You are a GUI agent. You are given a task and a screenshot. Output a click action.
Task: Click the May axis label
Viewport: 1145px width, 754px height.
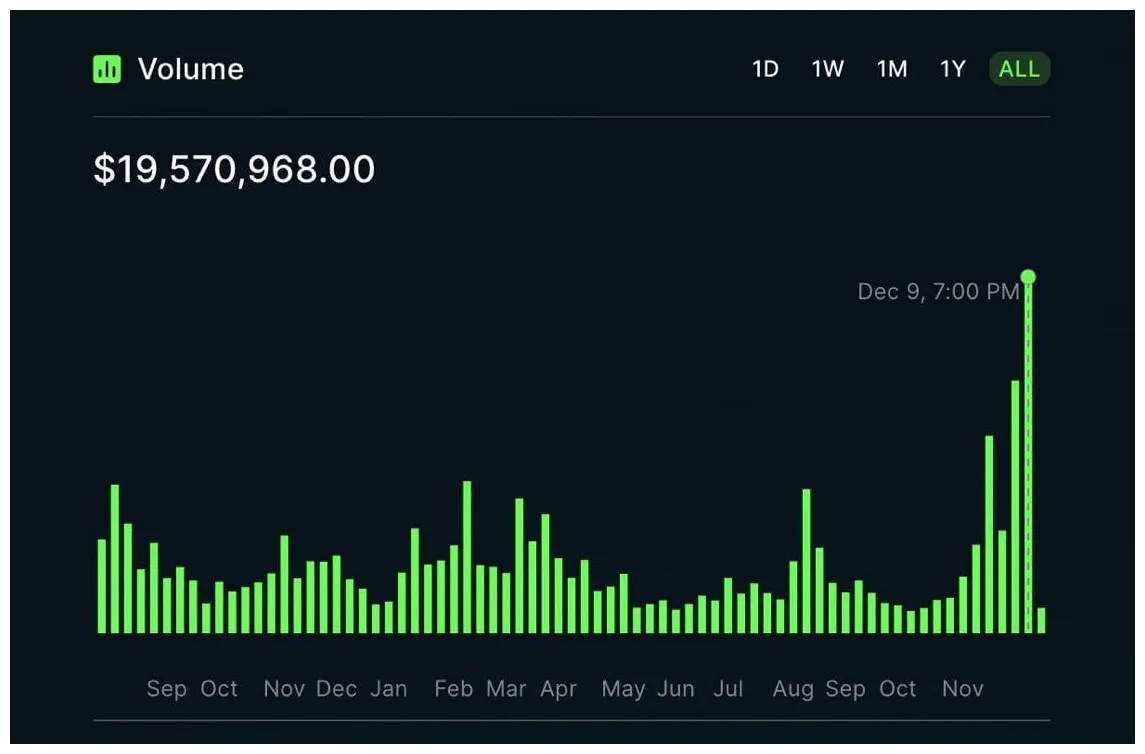click(623, 689)
